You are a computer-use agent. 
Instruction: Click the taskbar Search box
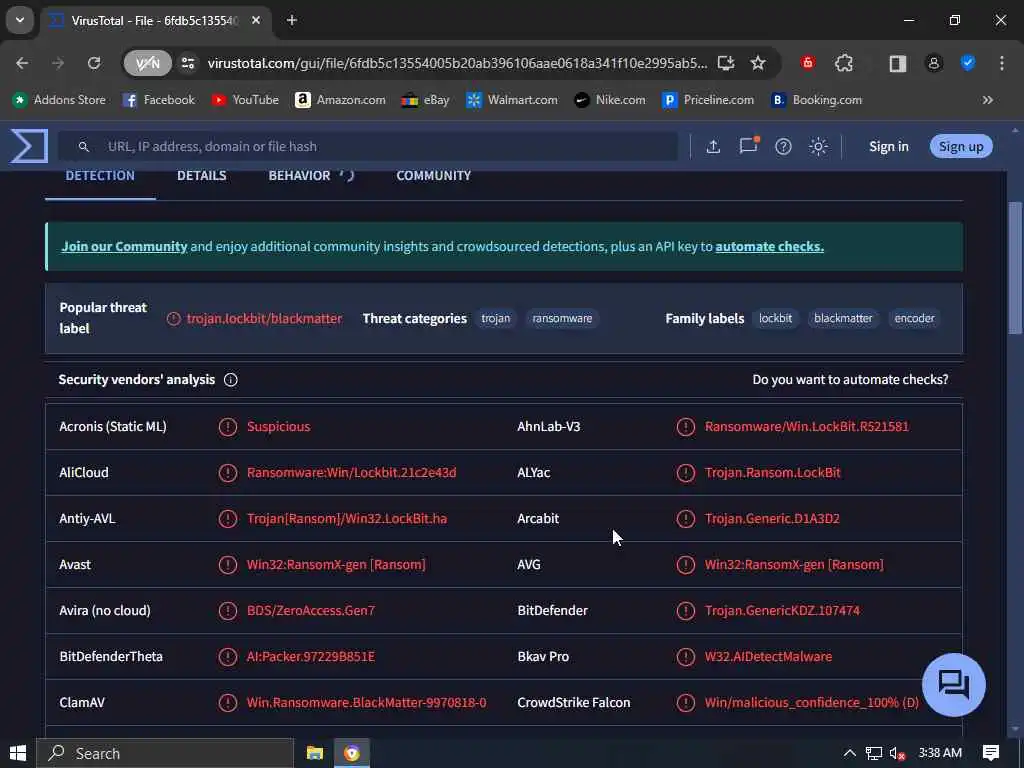[x=165, y=754]
